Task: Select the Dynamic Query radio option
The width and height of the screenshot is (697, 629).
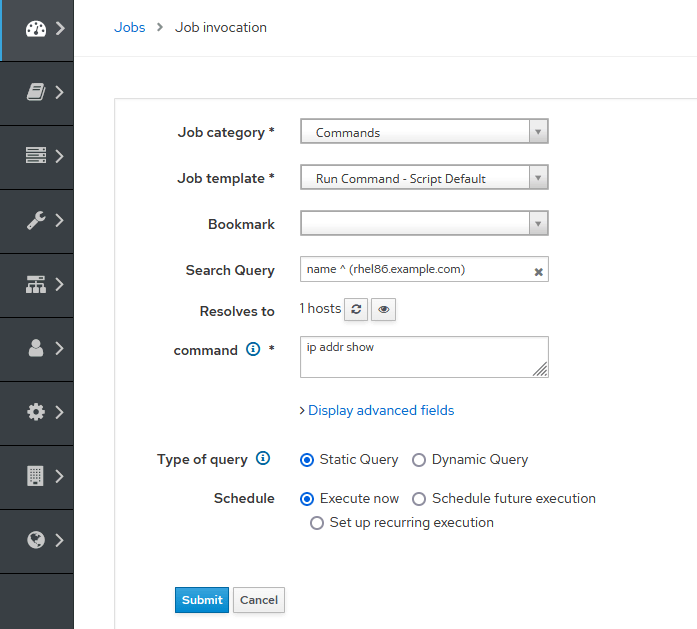Action: [420, 460]
